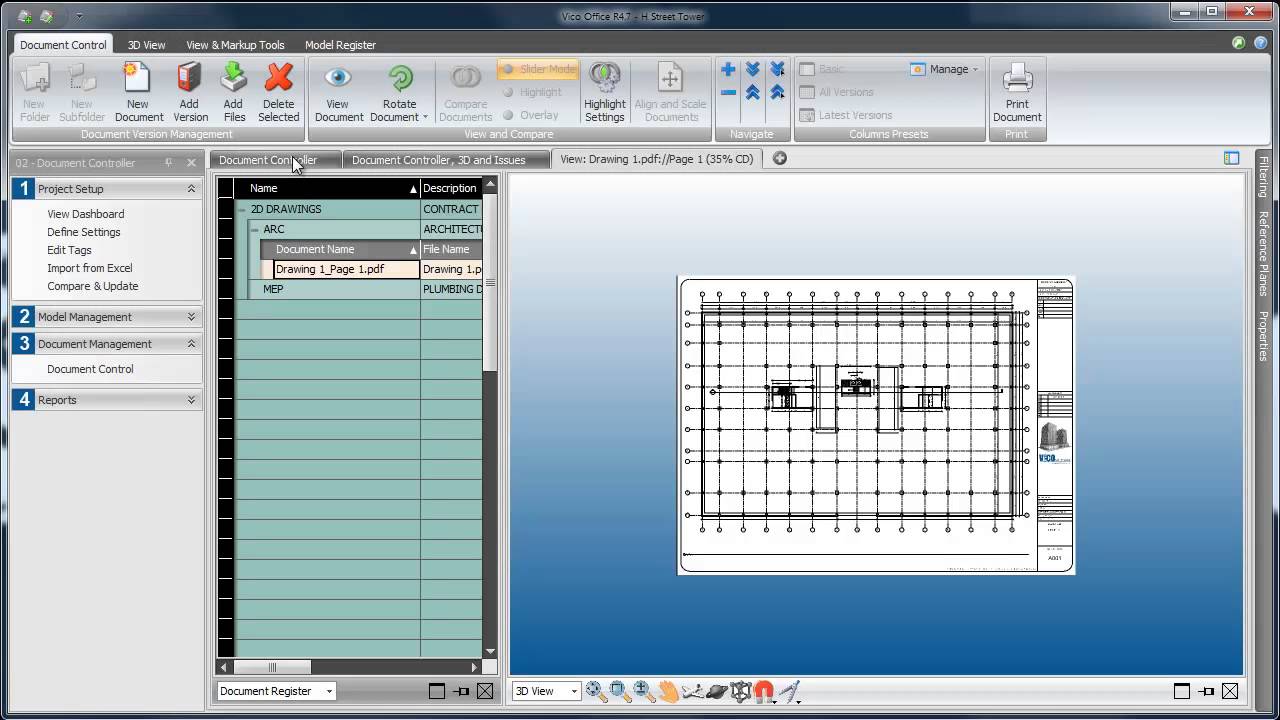
Task: Click the double-up chevron Navigate icon
Action: 753,92
